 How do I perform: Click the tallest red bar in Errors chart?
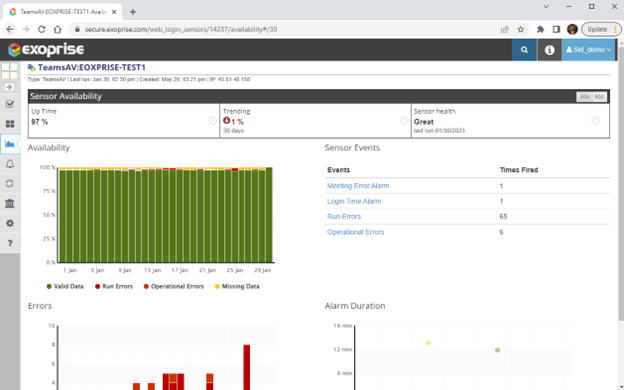247,367
